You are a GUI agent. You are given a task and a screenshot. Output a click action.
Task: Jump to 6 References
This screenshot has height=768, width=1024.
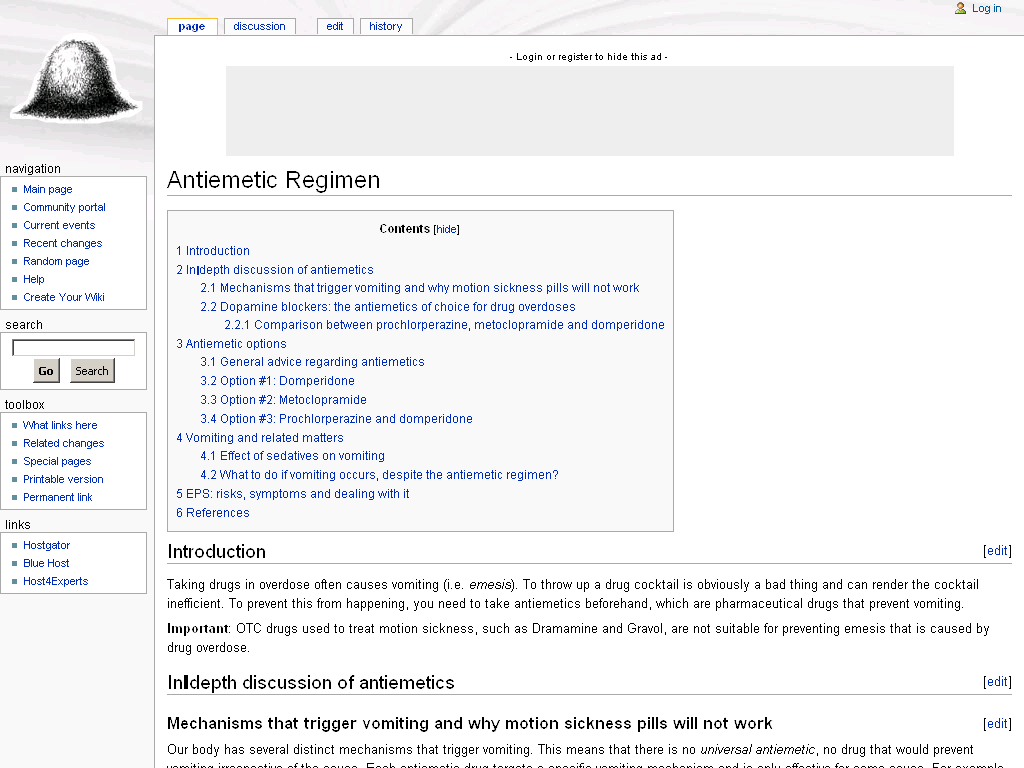pyautogui.click(x=213, y=513)
